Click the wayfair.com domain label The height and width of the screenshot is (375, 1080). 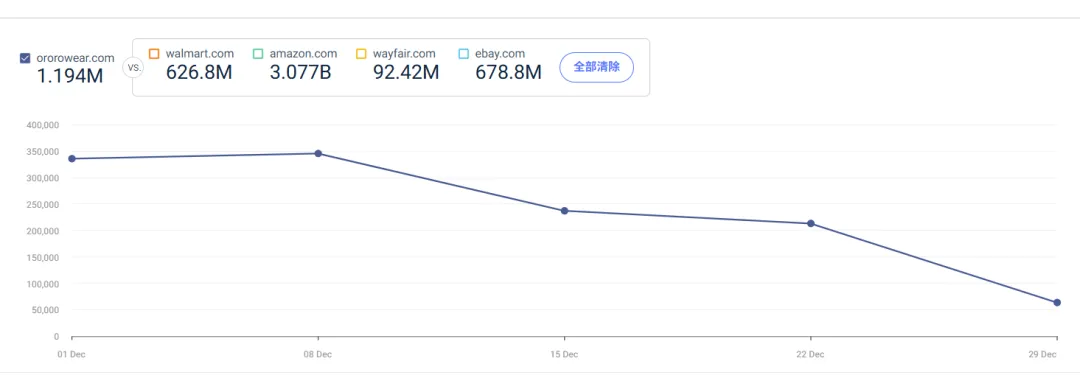pos(404,53)
